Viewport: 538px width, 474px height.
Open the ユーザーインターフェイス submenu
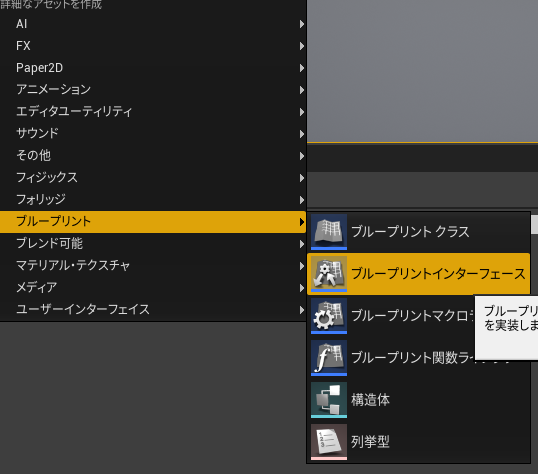[x=153, y=310]
